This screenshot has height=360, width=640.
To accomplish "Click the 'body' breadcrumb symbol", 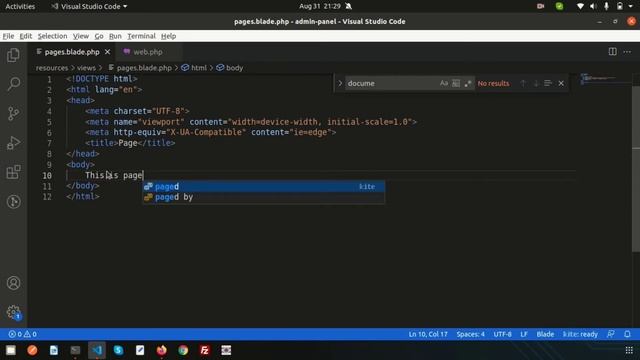I will 230,68.
